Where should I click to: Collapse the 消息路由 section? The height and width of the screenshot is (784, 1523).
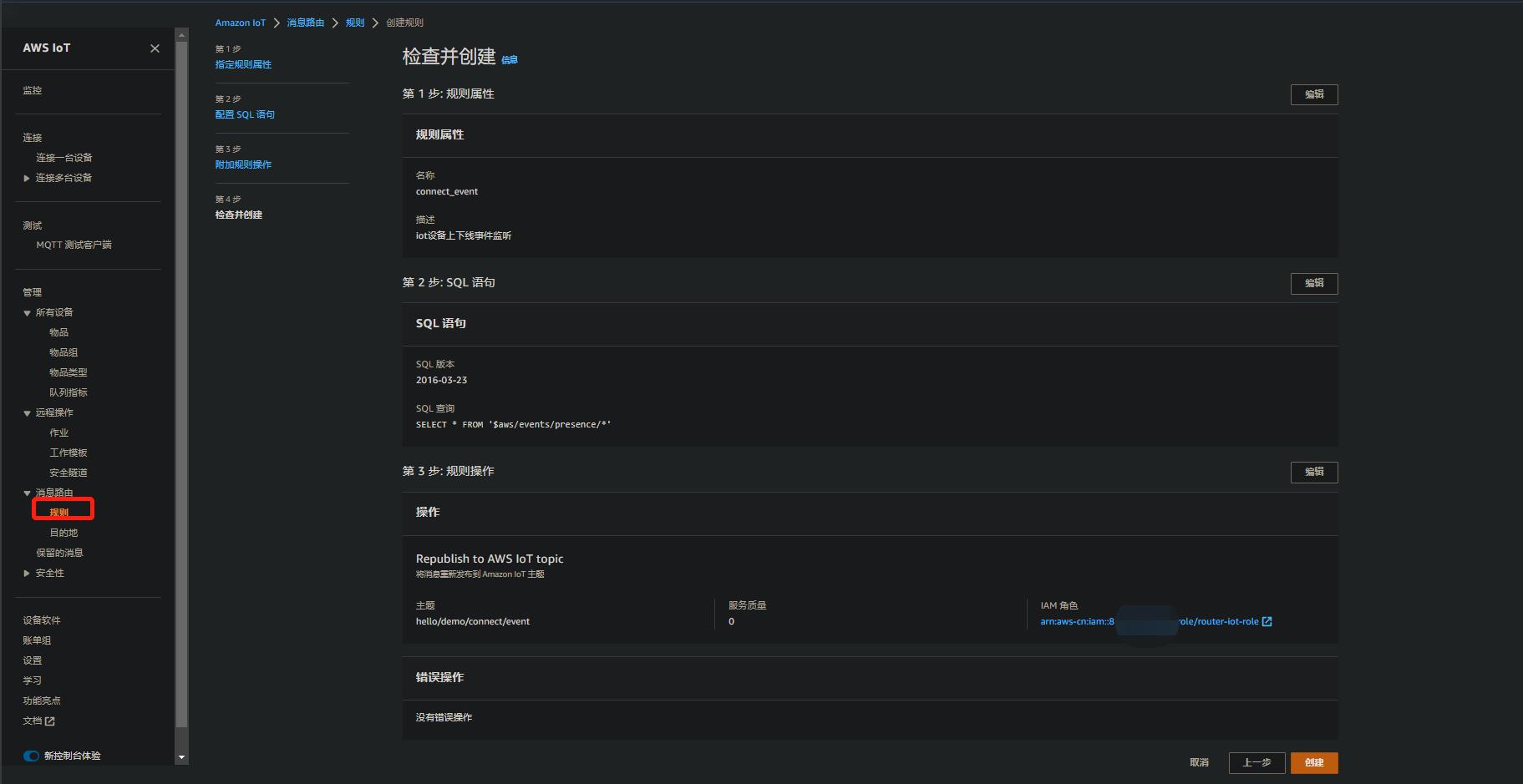(x=26, y=493)
